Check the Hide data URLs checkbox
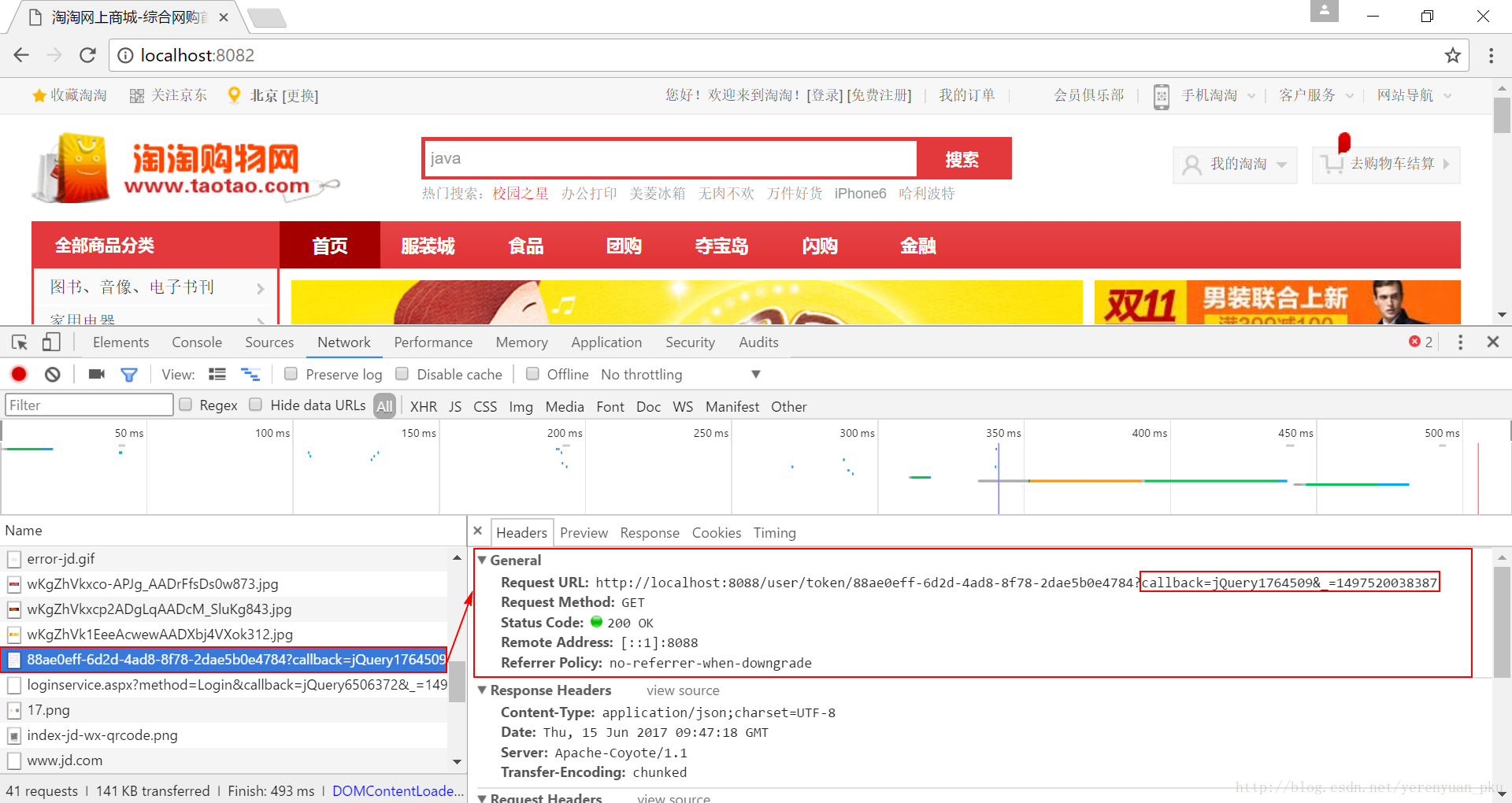Screen dimensions: 1512x803 [x=256, y=405]
